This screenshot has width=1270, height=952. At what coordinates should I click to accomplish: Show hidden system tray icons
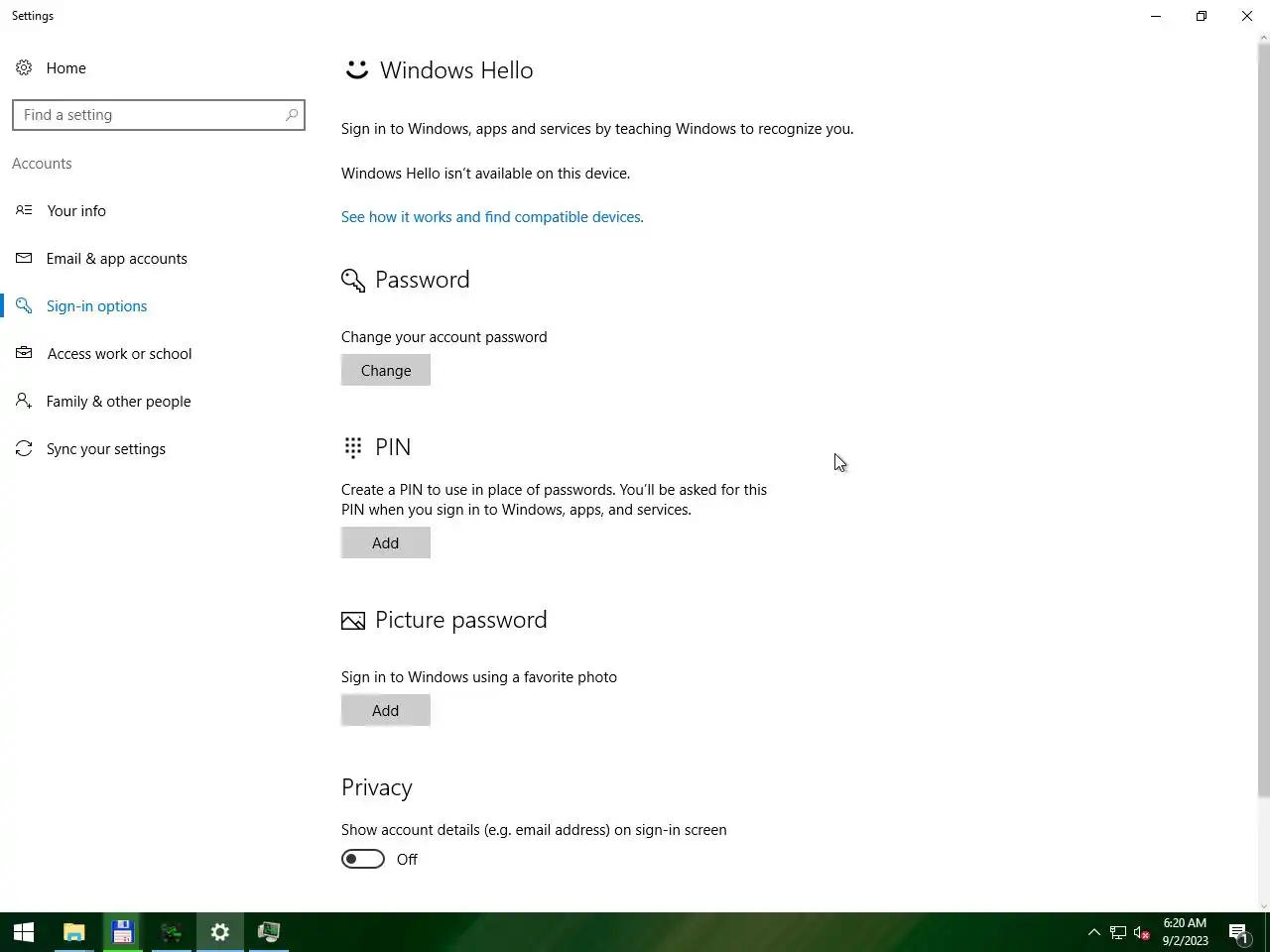pos(1094,932)
